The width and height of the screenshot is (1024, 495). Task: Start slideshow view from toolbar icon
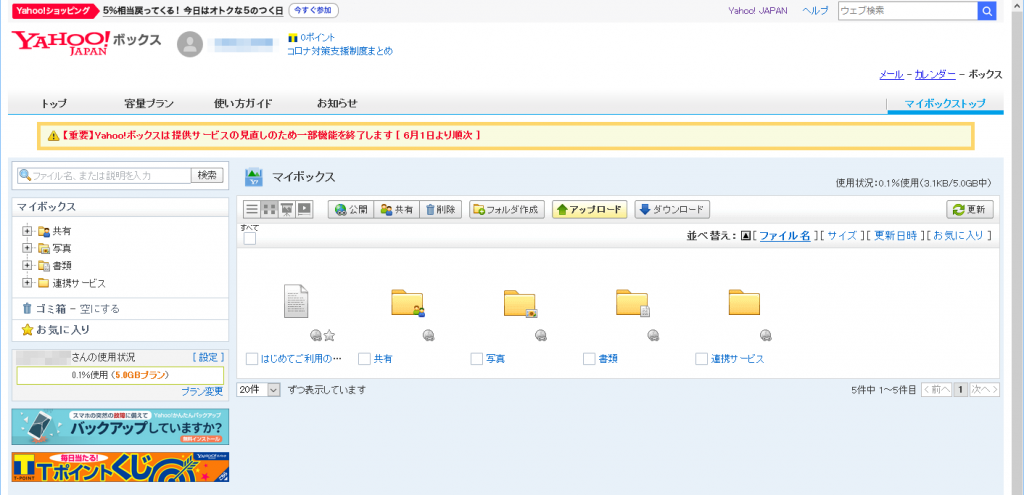pos(304,210)
